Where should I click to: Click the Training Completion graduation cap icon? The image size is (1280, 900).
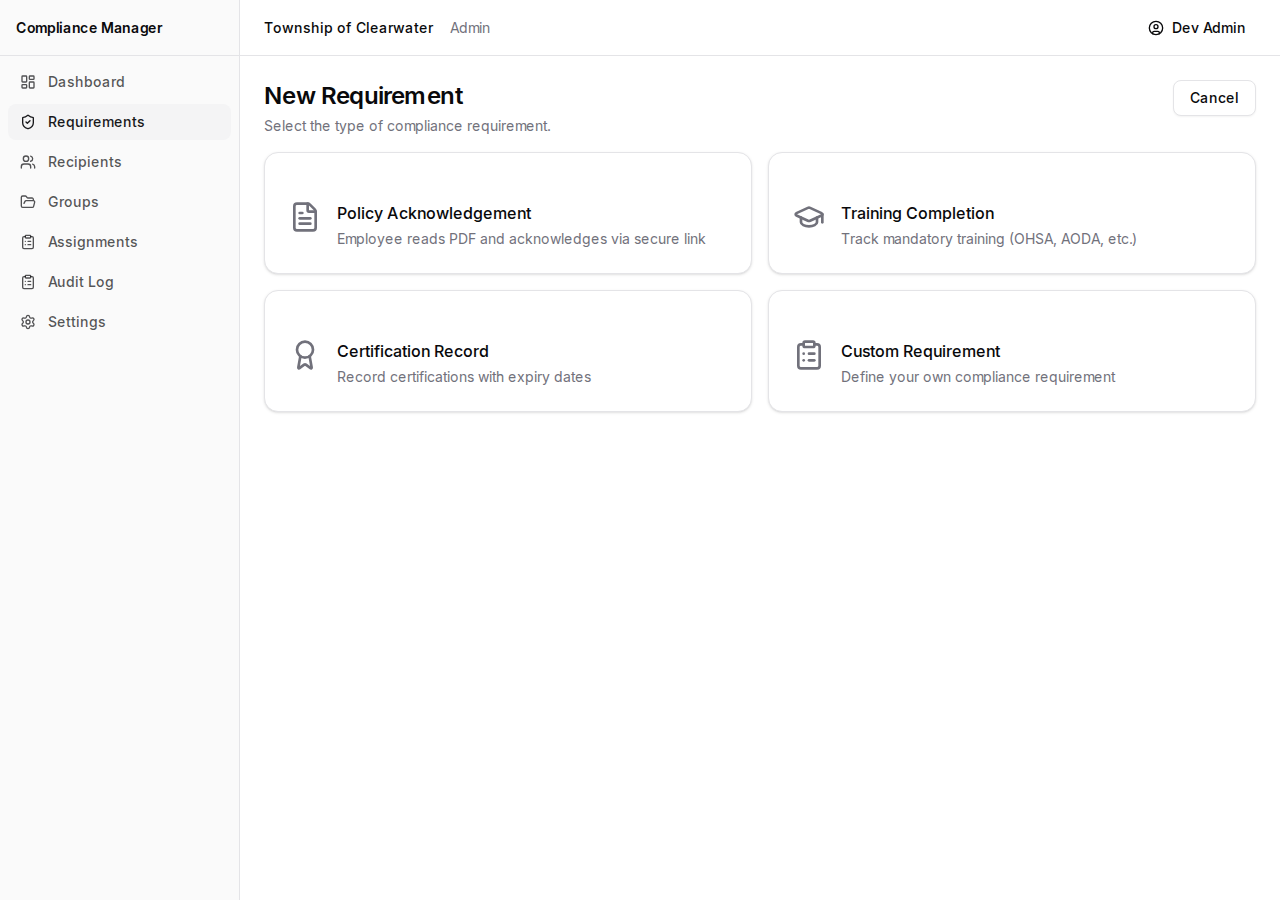point(809,217)
